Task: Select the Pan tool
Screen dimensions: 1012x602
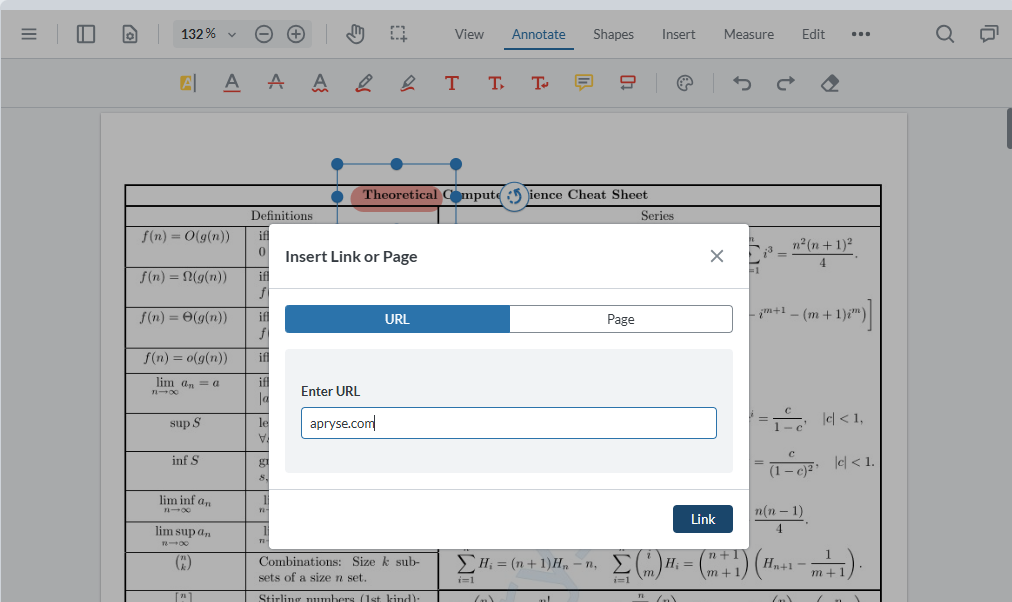Action: tap(355, 33)
